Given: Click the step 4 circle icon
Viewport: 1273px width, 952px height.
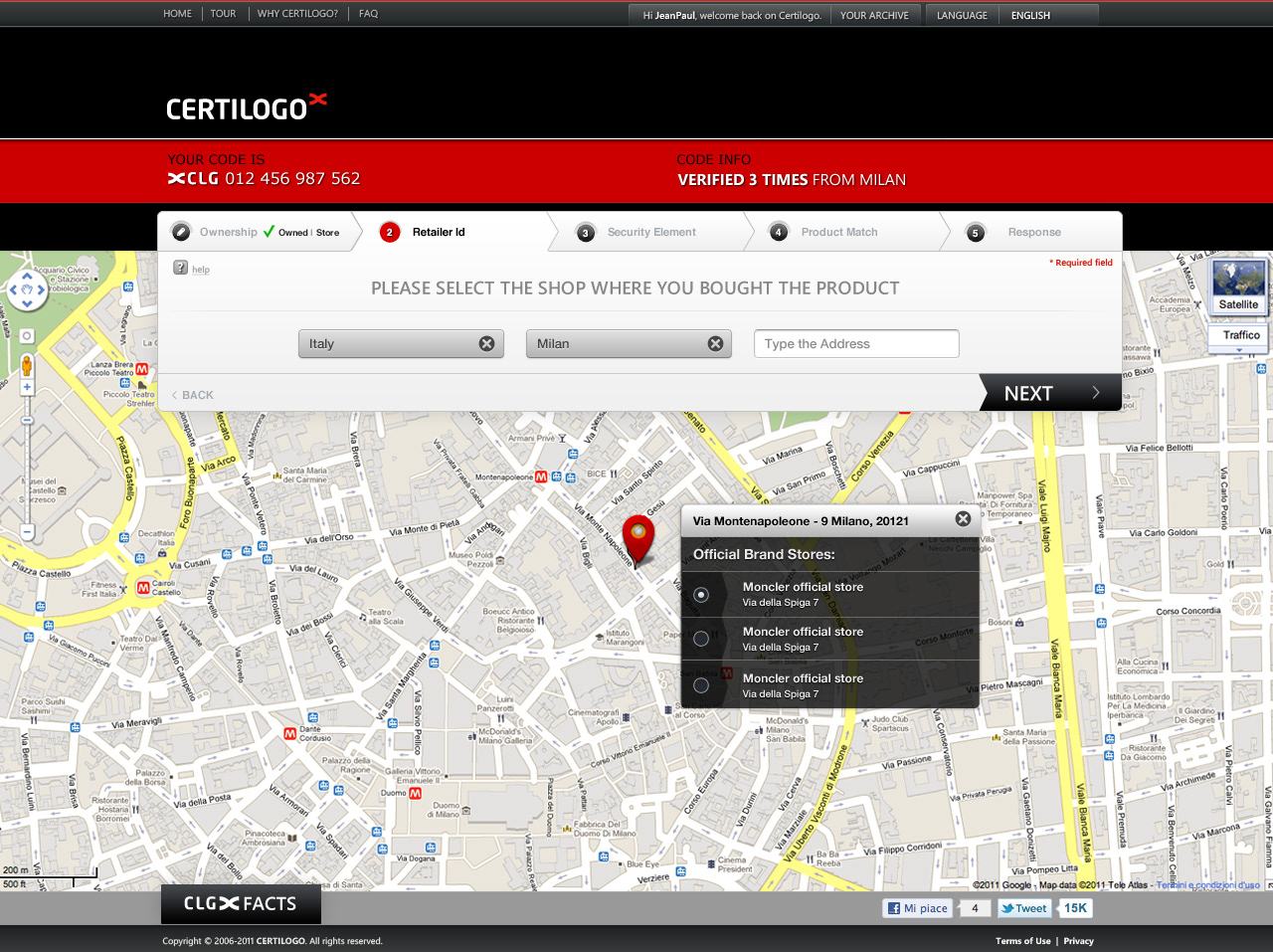Looking at the screenshot, I should 779,232.
